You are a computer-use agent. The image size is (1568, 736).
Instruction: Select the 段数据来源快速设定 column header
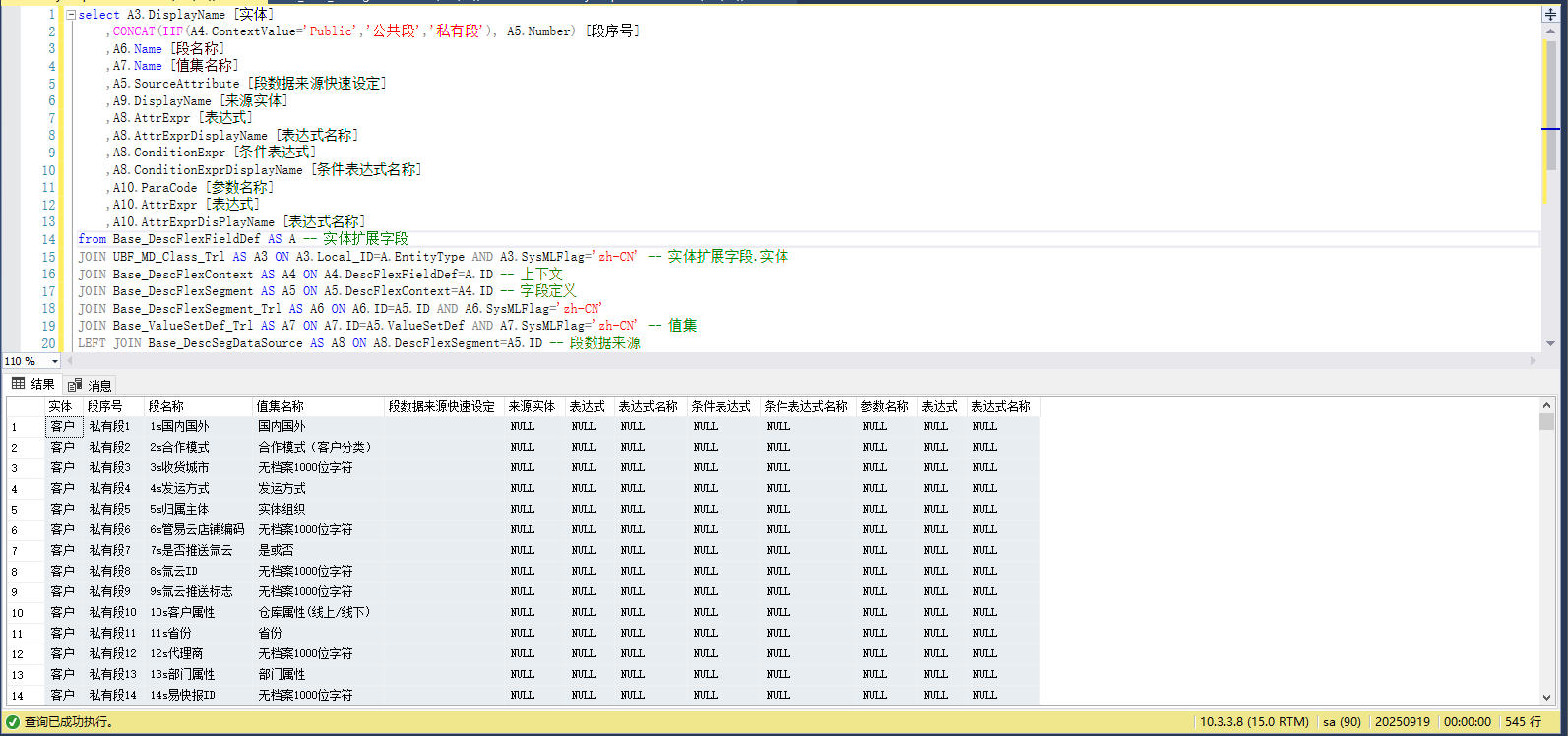click(x=441, y=406)
